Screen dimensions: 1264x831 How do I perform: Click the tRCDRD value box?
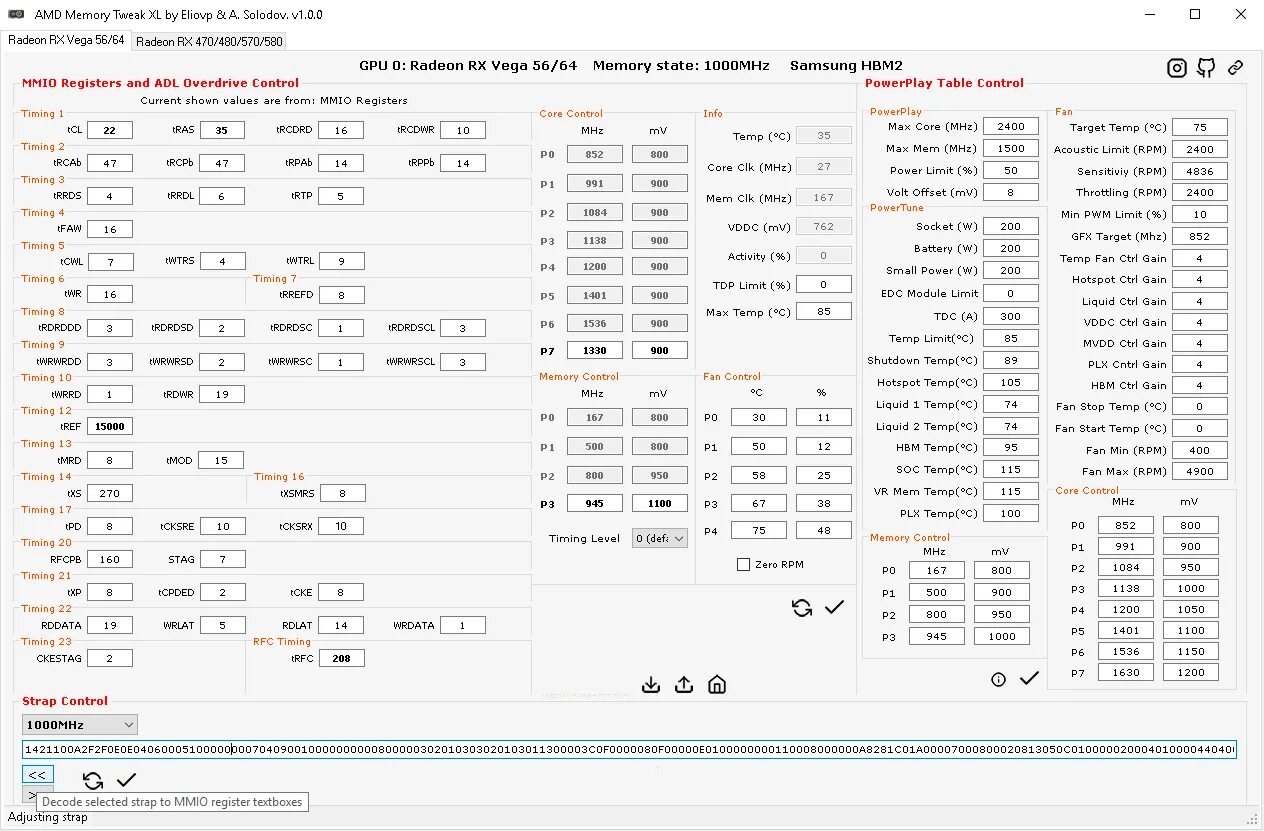(x=341, y=130)
